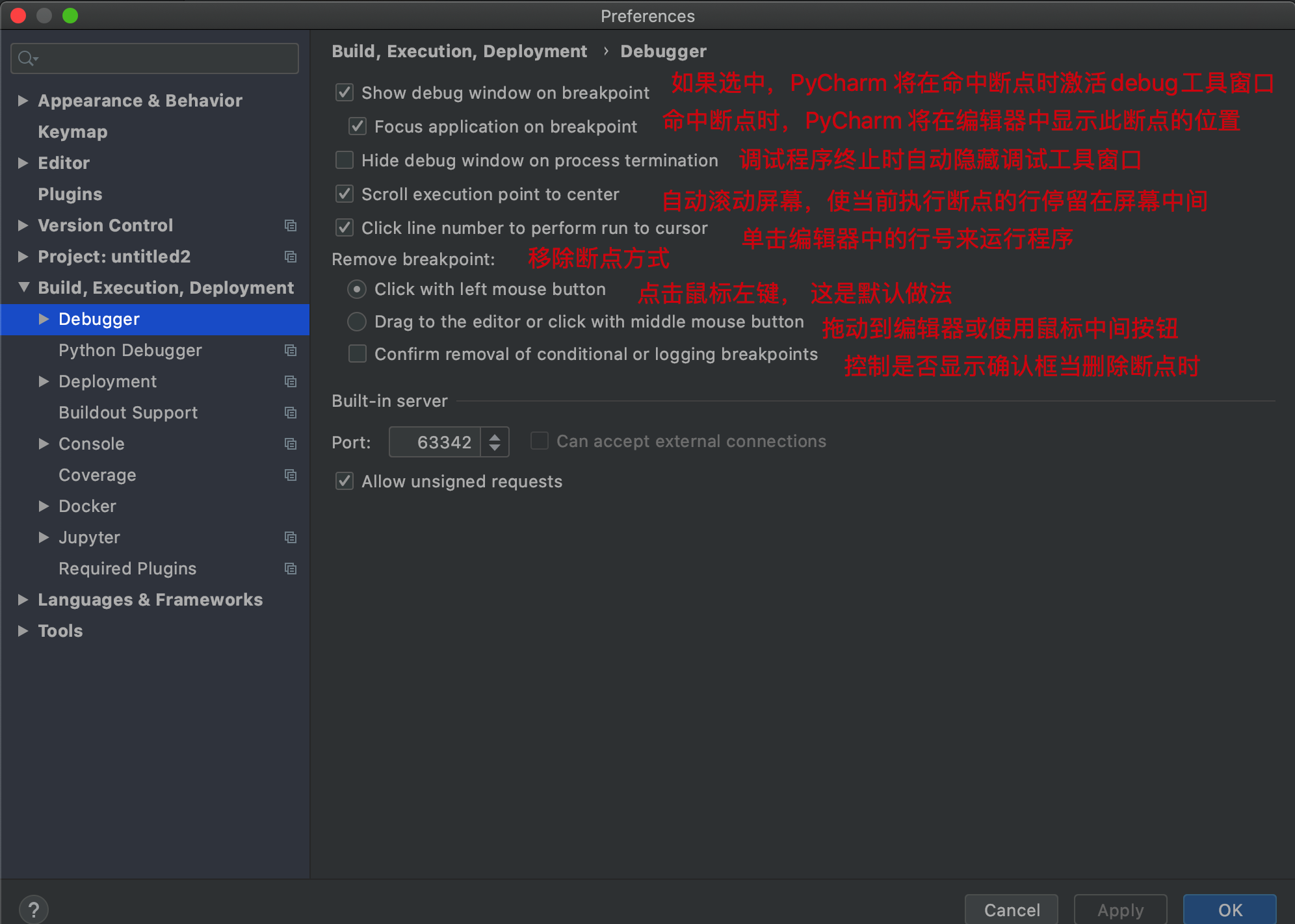
Task: Click the Cancel button
Action: click(1012, 909)
